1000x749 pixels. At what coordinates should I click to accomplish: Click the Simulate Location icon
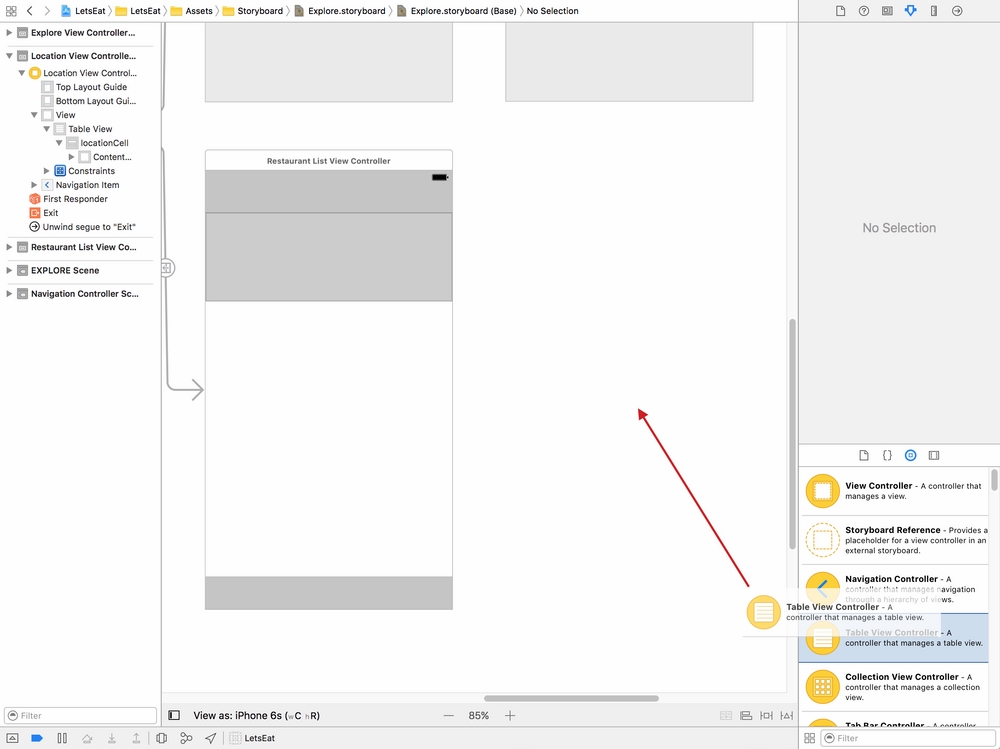[210, 738]
